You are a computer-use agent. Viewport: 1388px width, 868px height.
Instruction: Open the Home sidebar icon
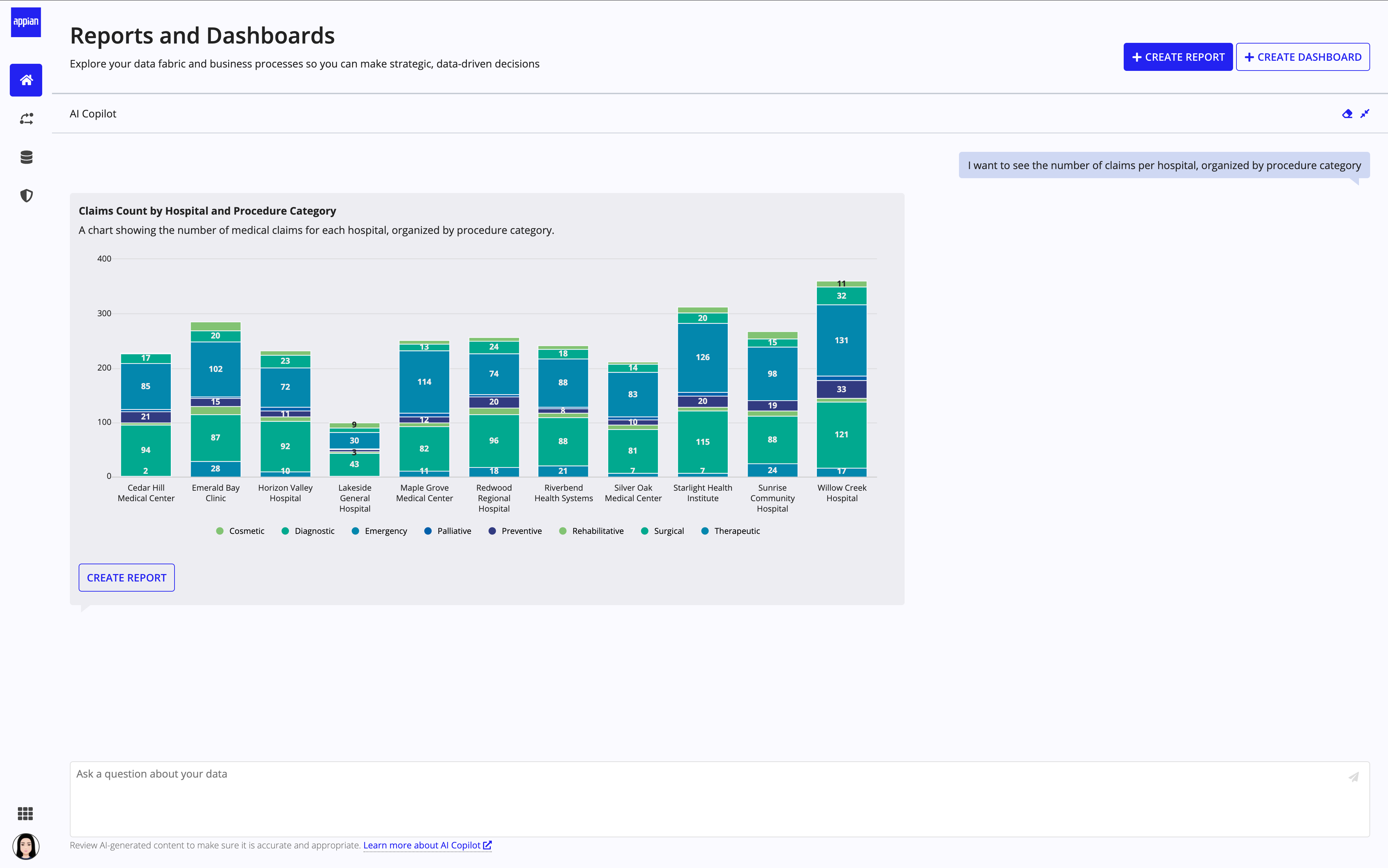[26, 80]
